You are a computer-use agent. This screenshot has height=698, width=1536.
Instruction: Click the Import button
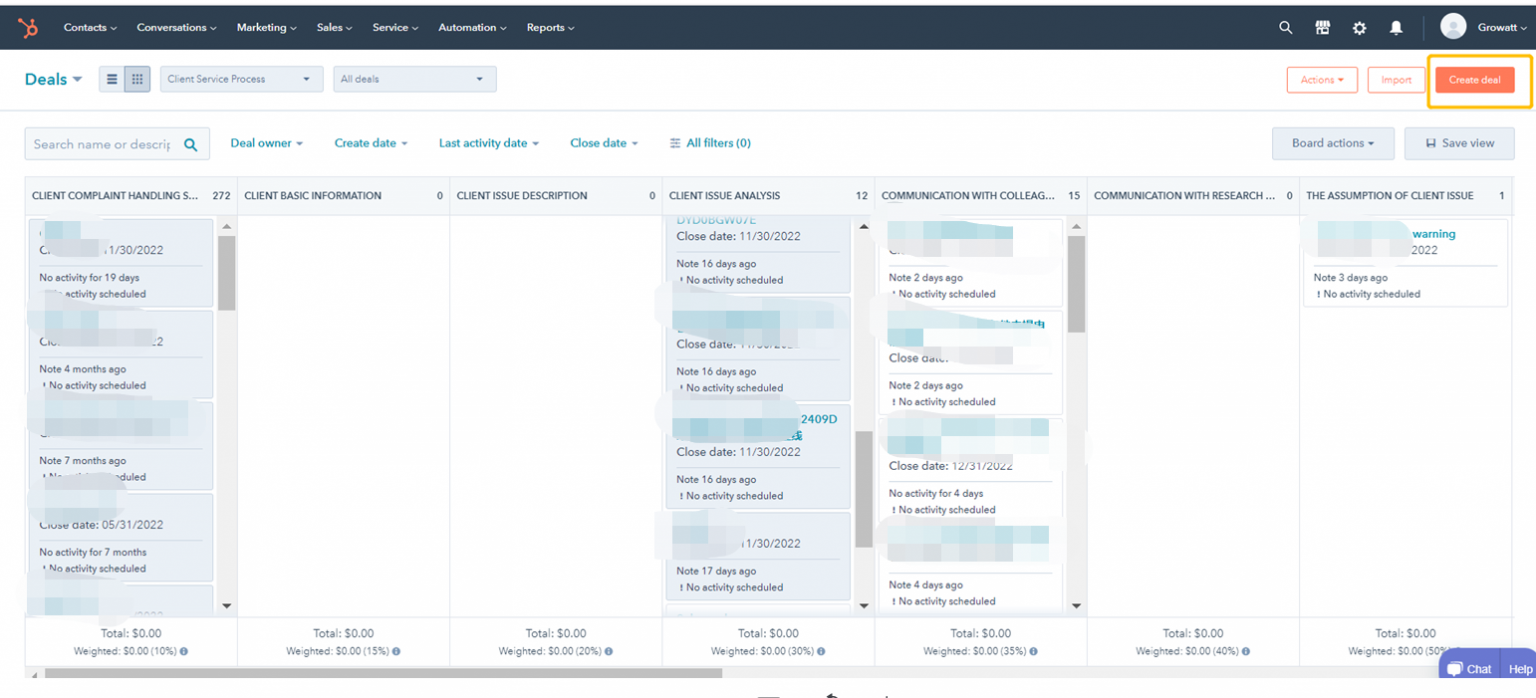(x=1396, y=80)
